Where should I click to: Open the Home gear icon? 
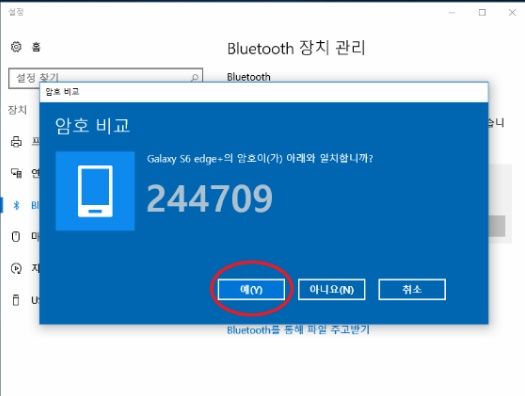click(16, 47)
